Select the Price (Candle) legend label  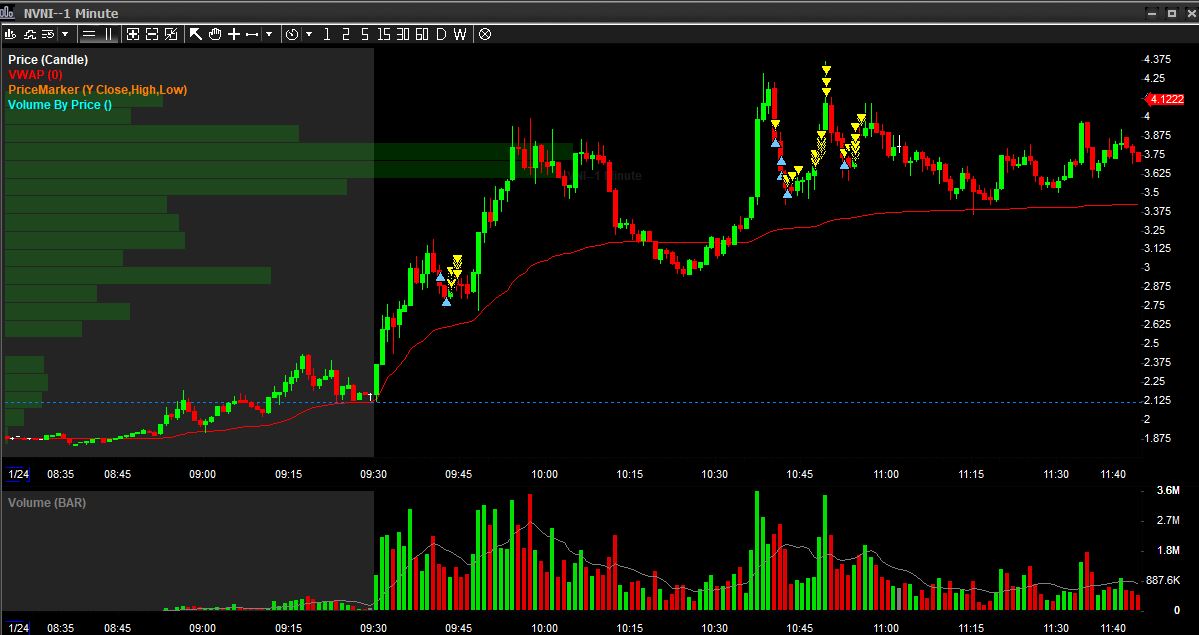(48, 60)
